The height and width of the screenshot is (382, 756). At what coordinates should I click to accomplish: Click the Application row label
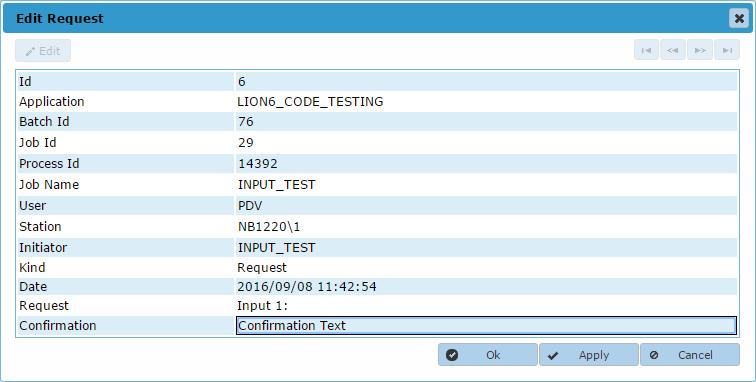coord(52,102)
